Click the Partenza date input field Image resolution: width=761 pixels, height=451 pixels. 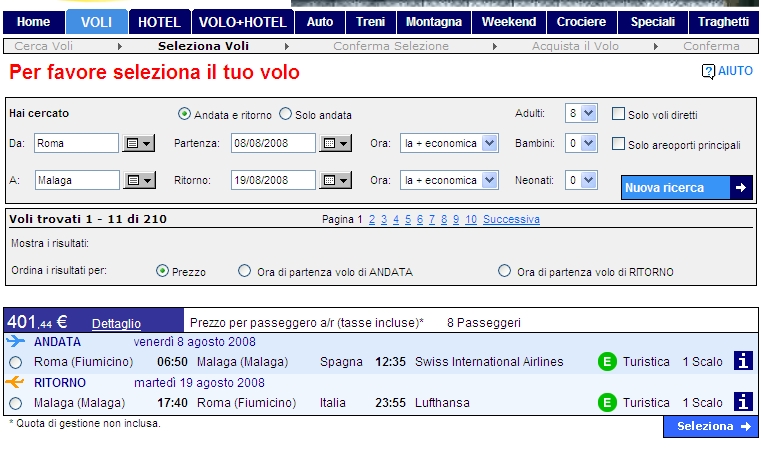coord(272,144)
